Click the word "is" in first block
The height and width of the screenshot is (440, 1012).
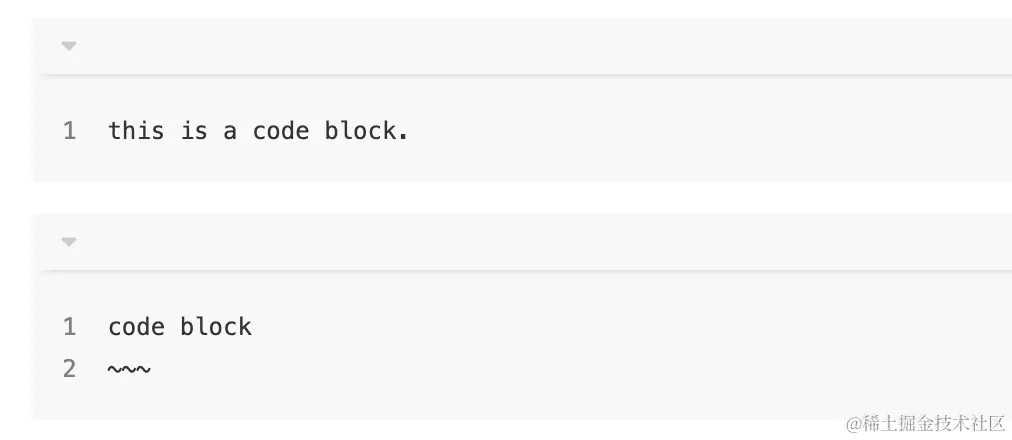click(x=194, y=131)
